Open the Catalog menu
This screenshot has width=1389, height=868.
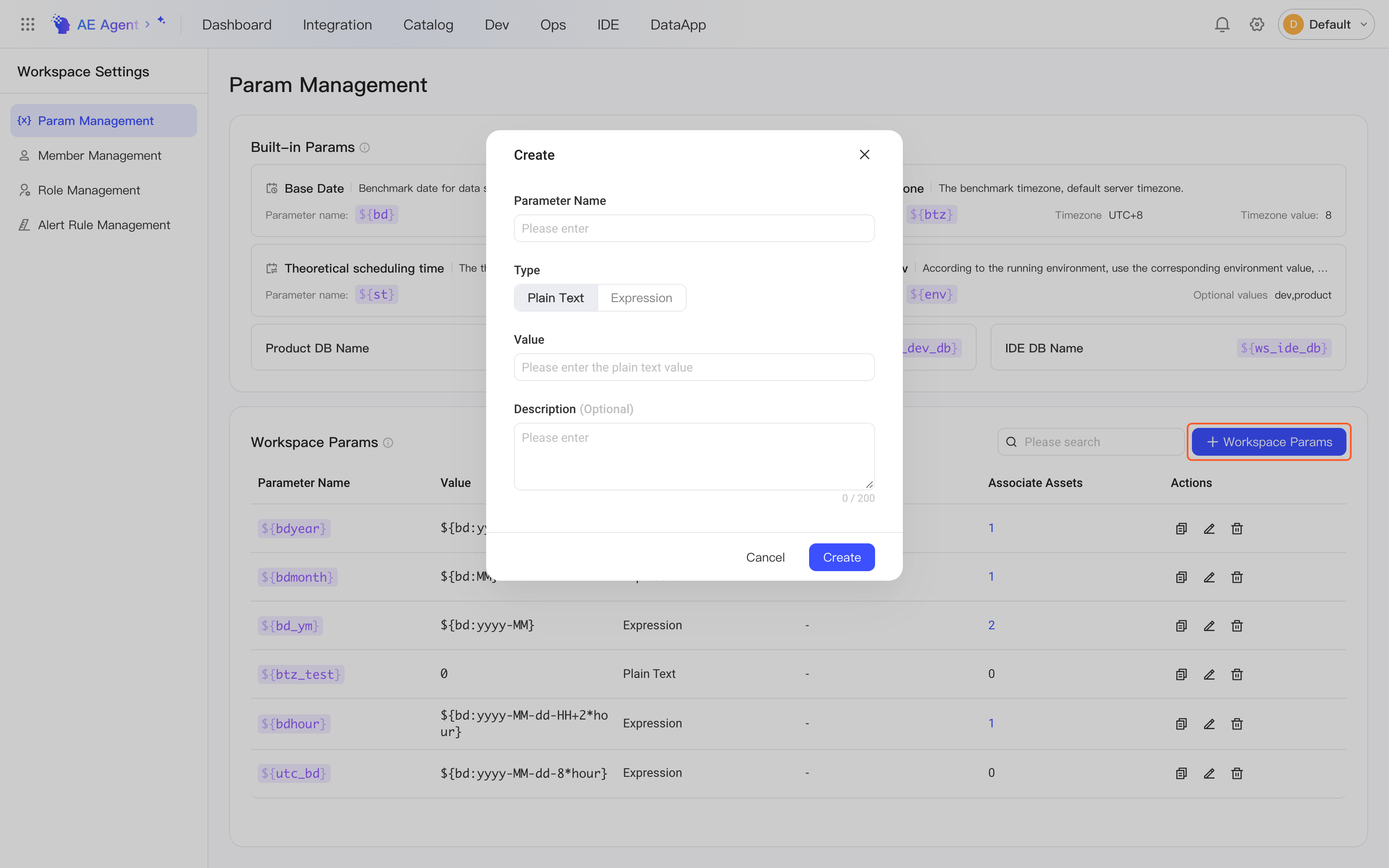[x=428, y=24]
